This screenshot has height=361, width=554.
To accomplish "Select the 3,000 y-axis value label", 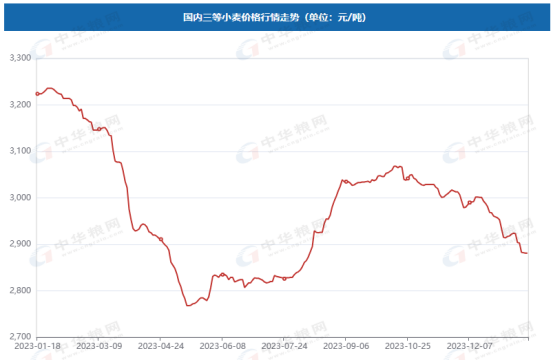I will 20,197.
